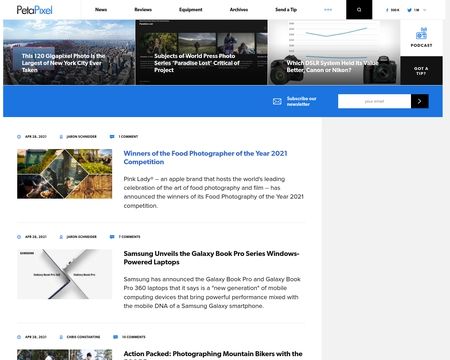This screenshot has width=450, height=360.
Task: Open the News menu item
Action: pos(101,10)
